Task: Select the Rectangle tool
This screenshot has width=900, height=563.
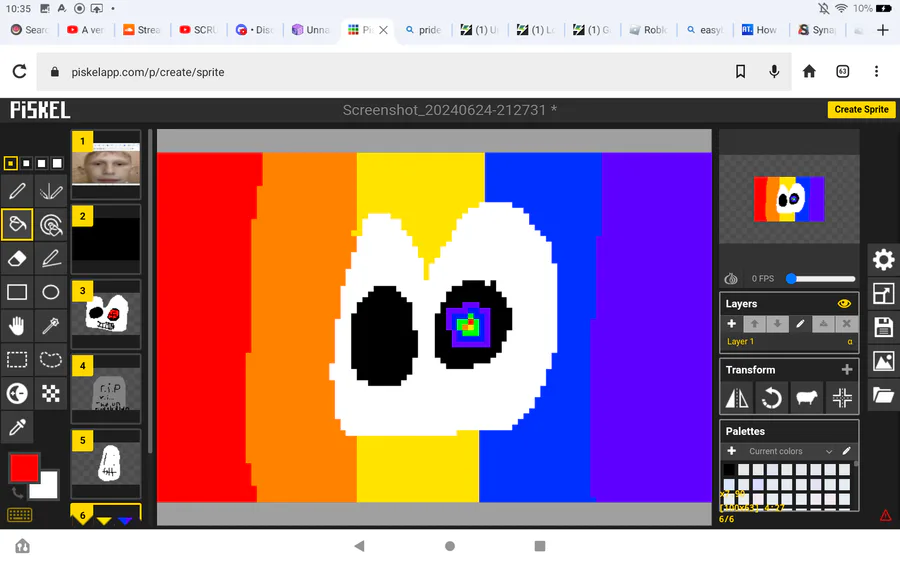Action: (17, 292)
